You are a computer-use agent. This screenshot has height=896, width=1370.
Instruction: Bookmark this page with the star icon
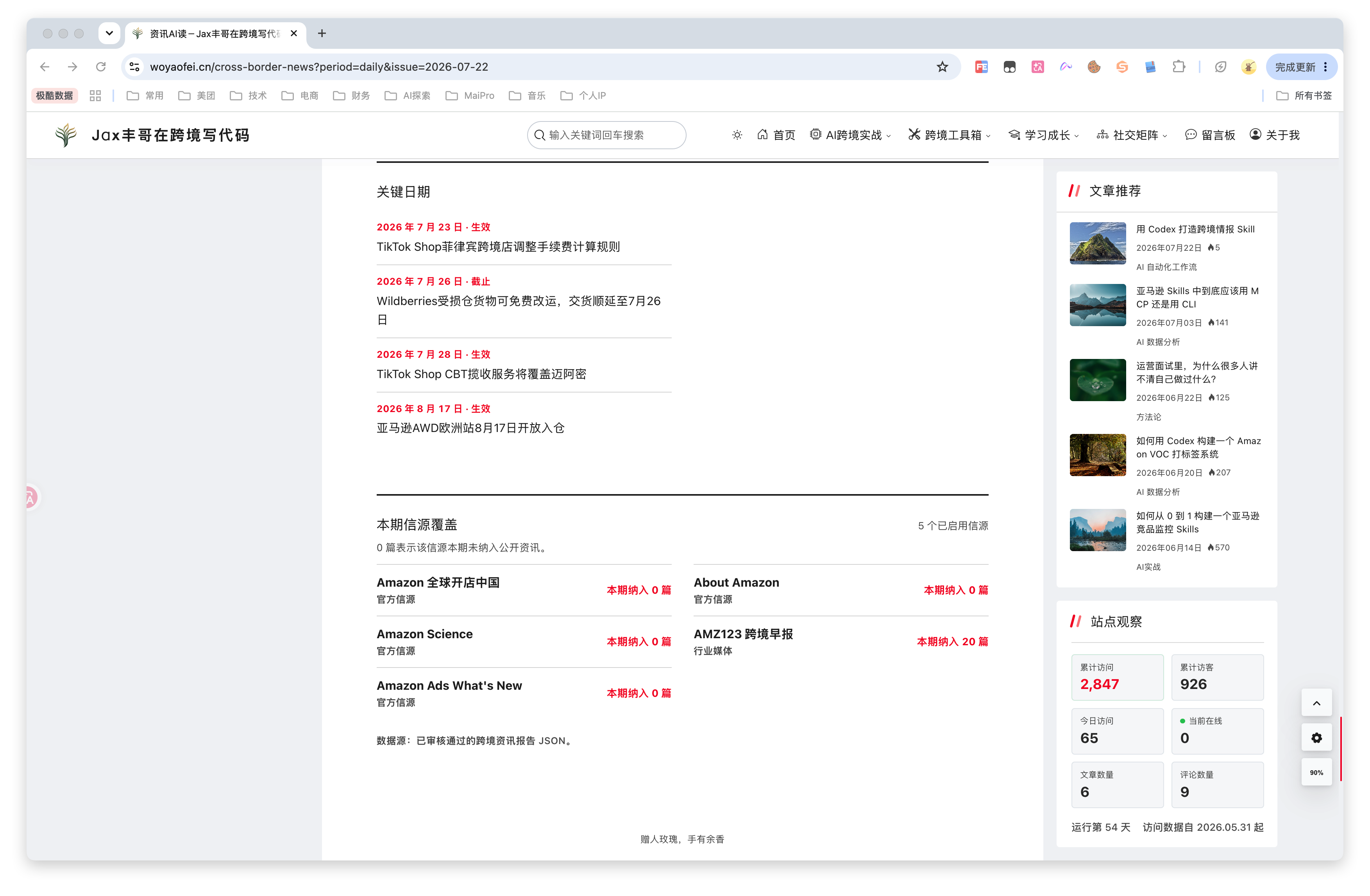tap(942, 67)
